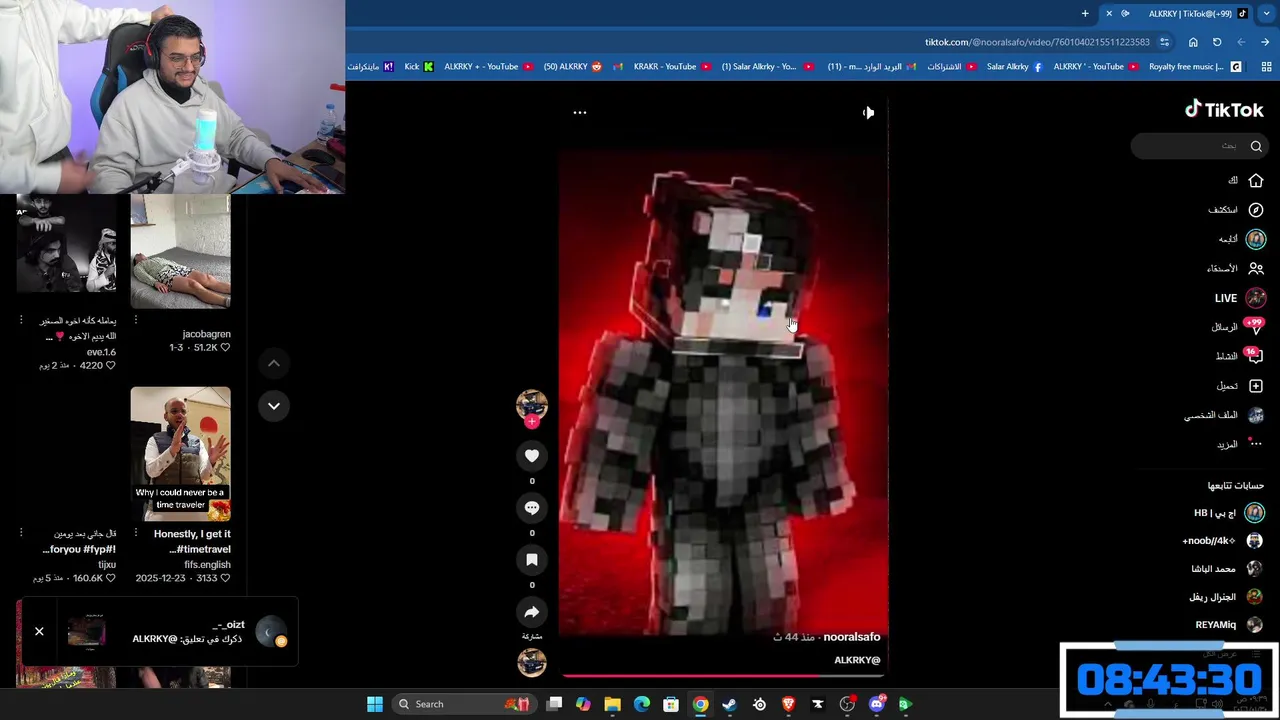The image size is (1280, 720).
Task: Click the TikTok logo
Action: pyautogui.click(x=1224, y=110)
